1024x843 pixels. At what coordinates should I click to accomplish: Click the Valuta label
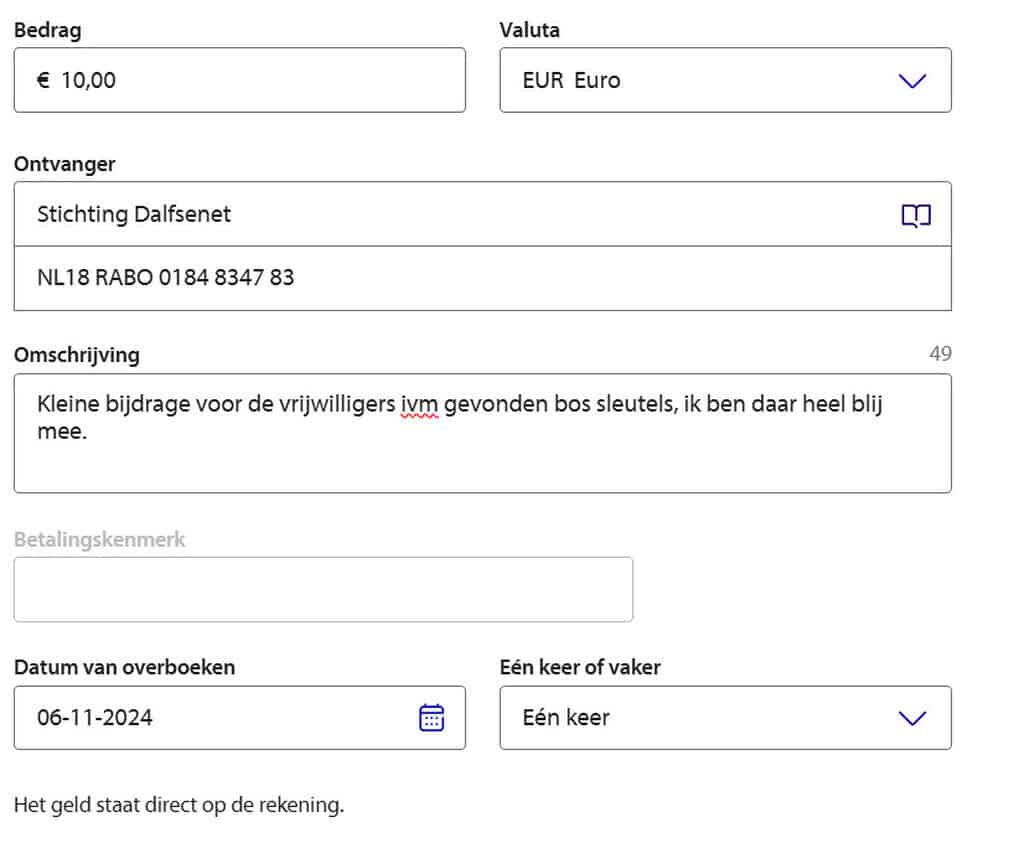(x=530, y=30)
